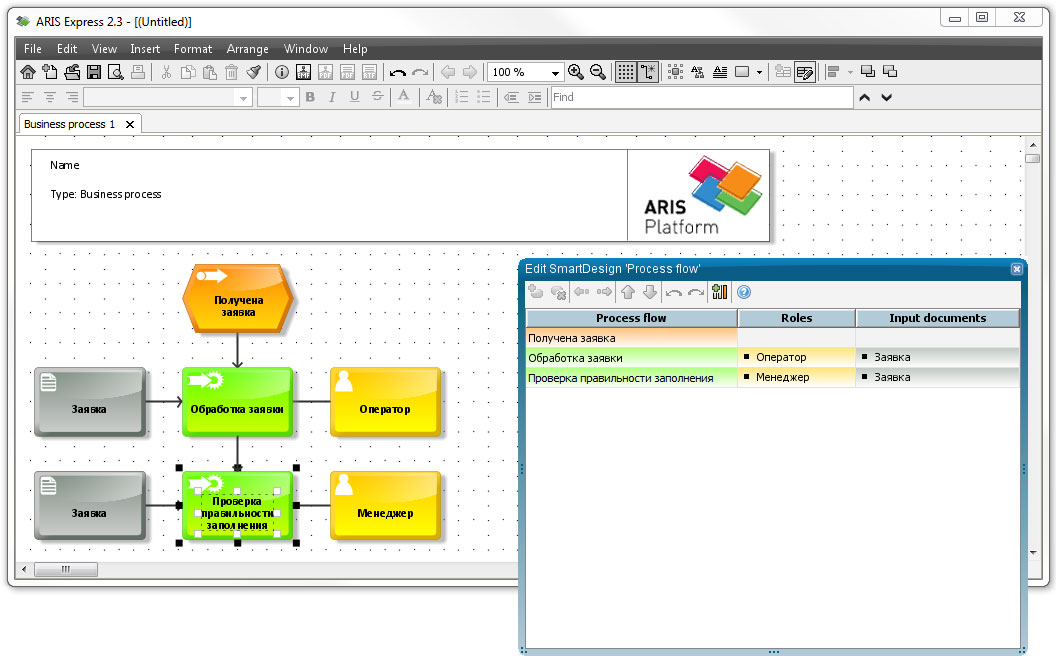Open model properties via the info icon
This screenshot has height=656, width=1056.
coord(282,72)
